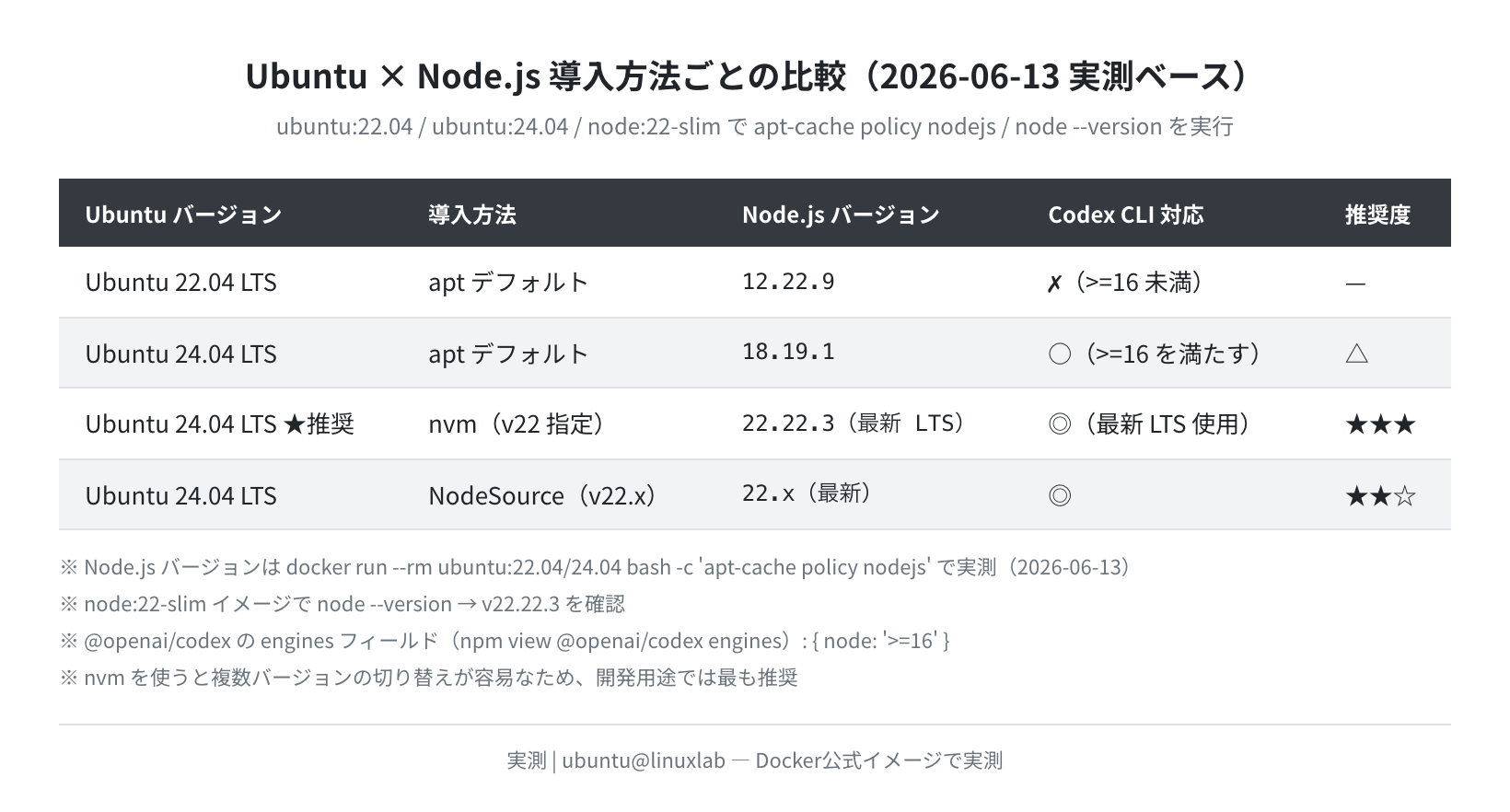Click the title 'Ubuntu × Node.js 導入方法ごとの比較'
Image resolution: width=1510 pixels, height=812 pixels.
545,76
